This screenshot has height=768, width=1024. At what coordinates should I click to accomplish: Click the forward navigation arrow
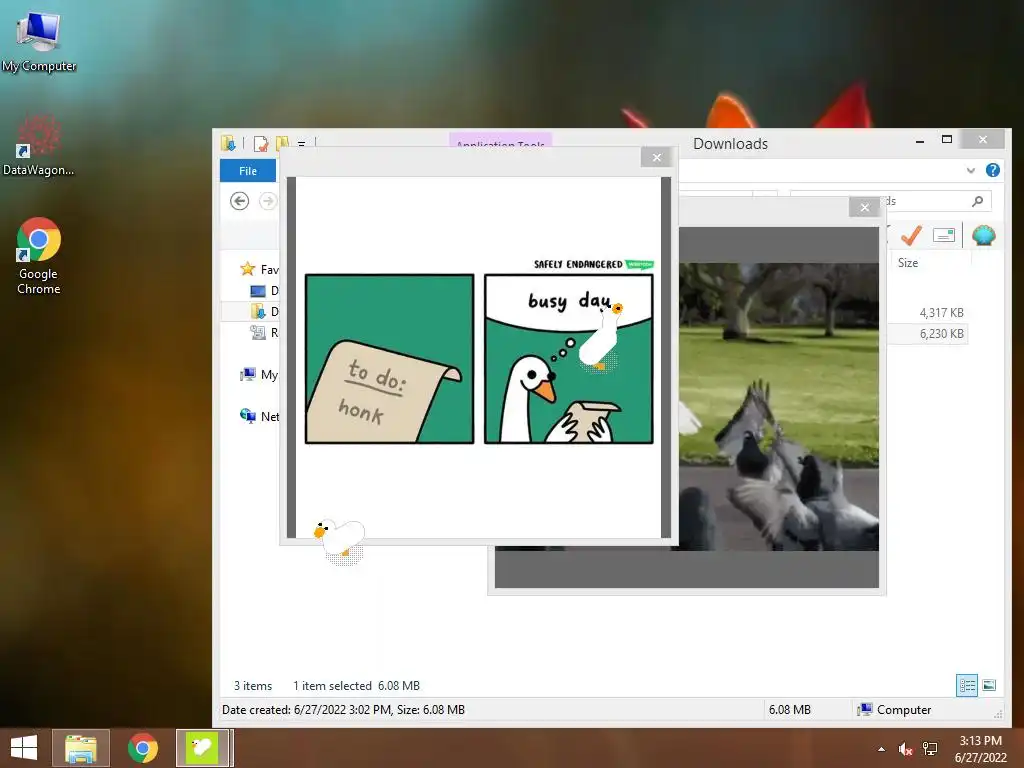tap(268, 200)
